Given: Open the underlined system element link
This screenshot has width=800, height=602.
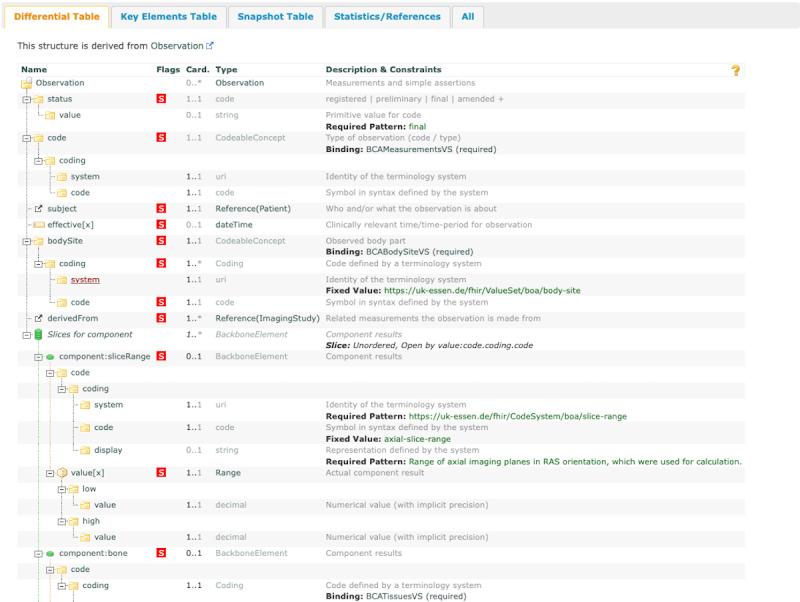Looking at the screenshot, I should 85,280.
